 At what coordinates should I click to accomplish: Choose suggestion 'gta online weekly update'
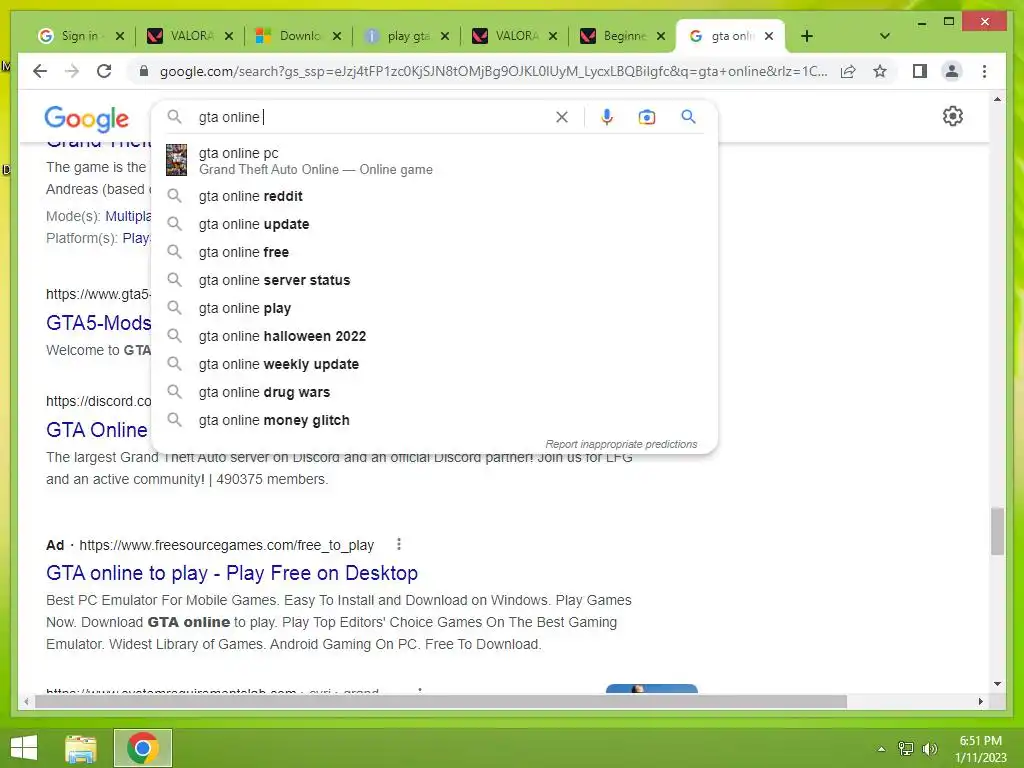tap(434, 364)
